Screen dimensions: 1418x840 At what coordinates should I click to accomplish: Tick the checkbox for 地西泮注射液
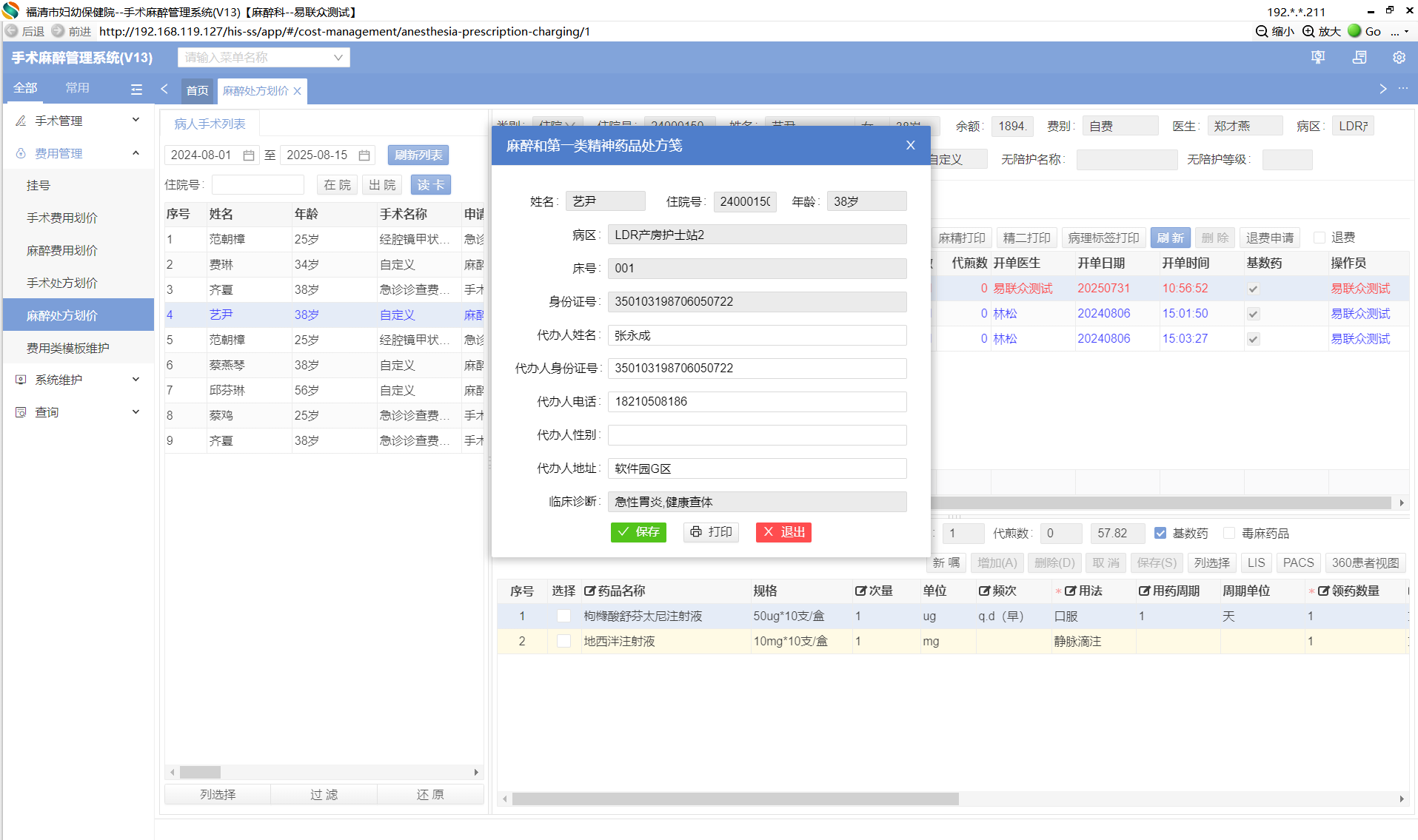click(x=563, y=642)
